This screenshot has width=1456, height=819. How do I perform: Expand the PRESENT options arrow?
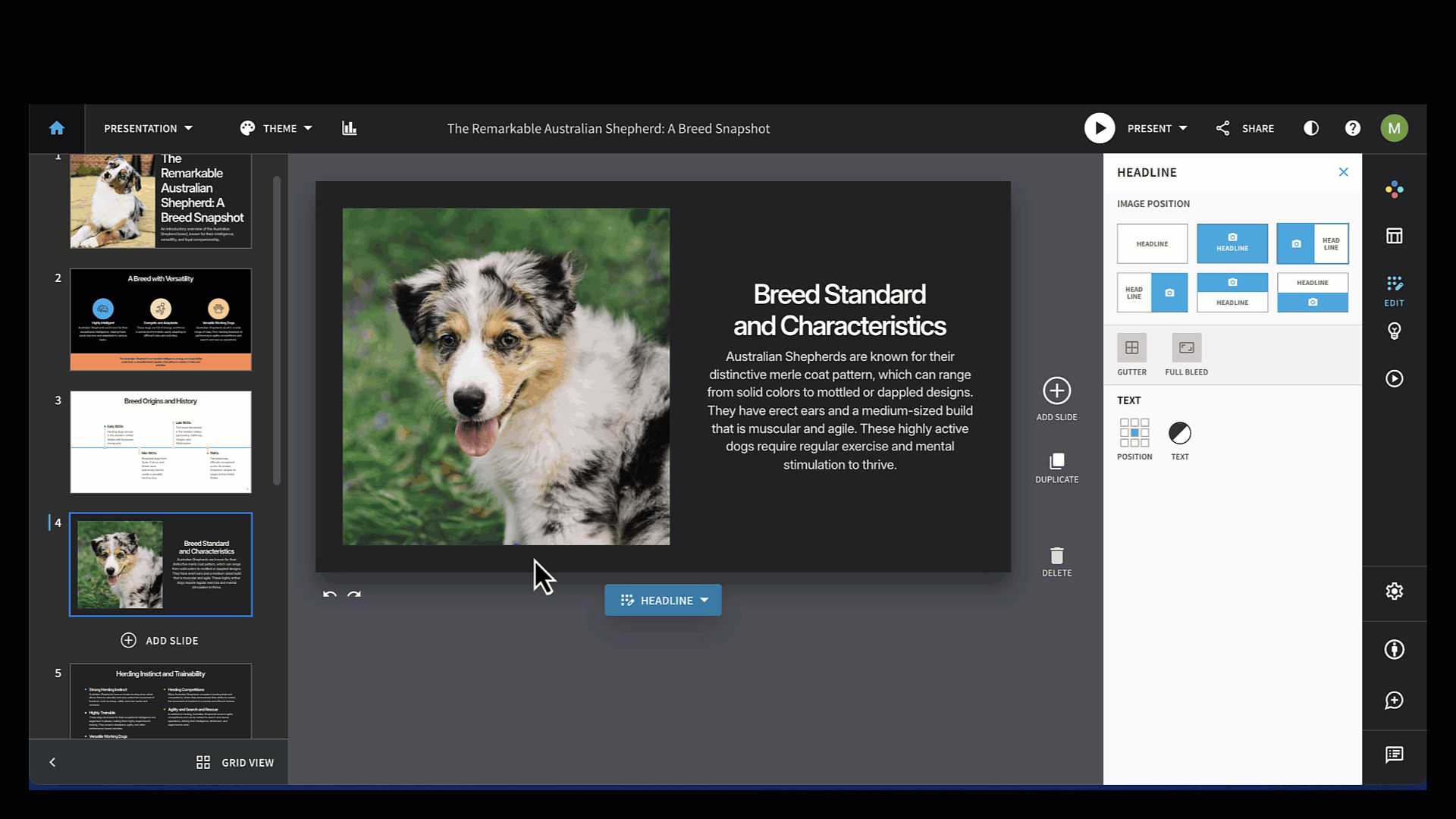pos(1183,128)
